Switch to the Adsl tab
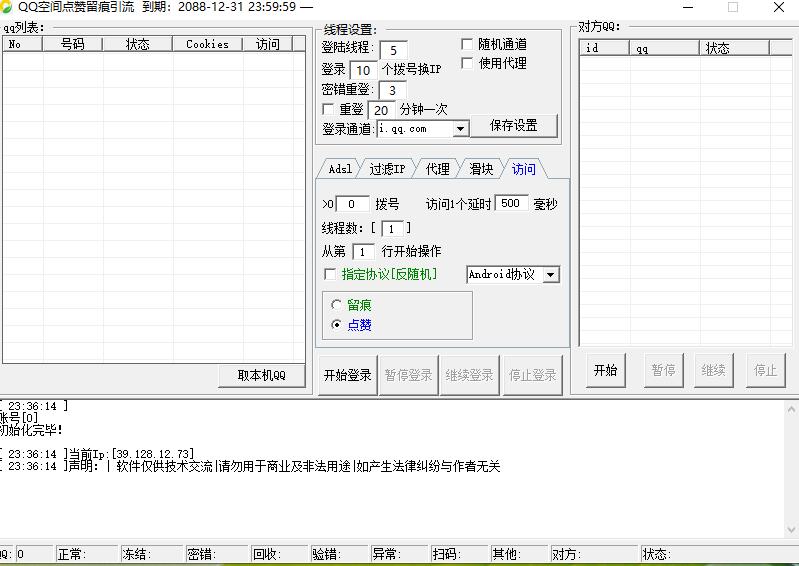 pos(340,169)
